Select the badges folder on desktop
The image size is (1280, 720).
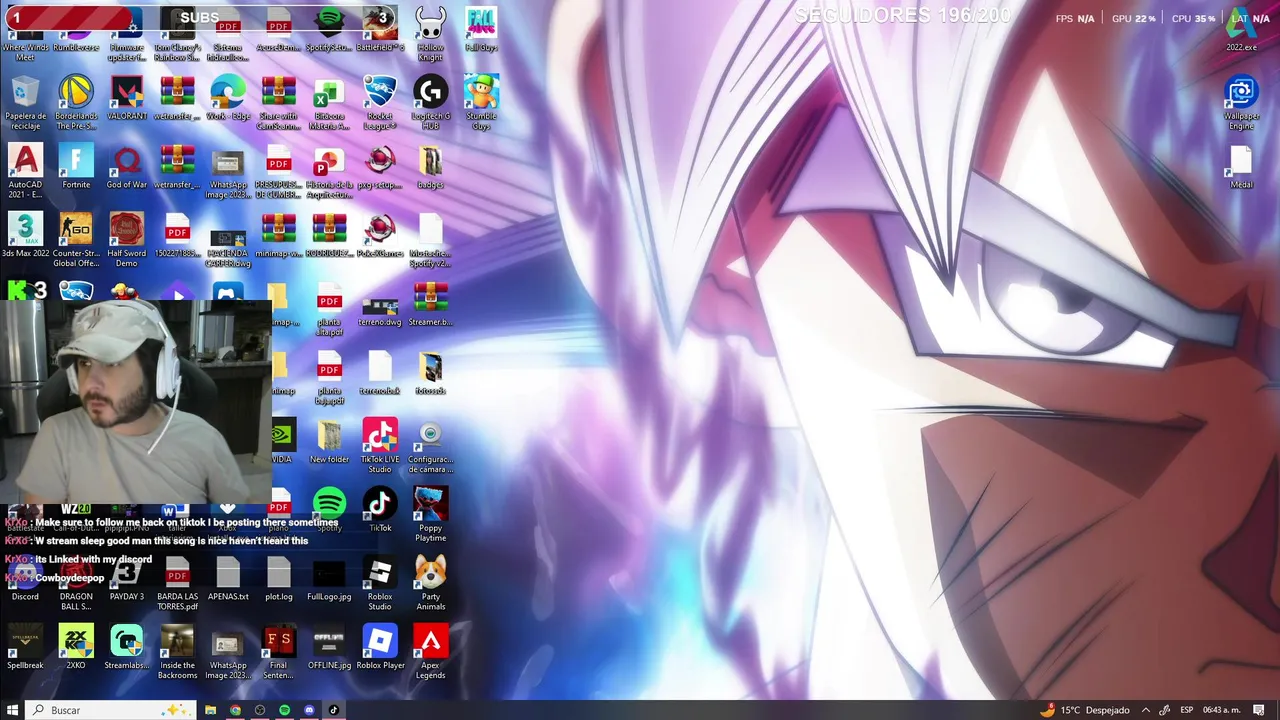(430, 166)
